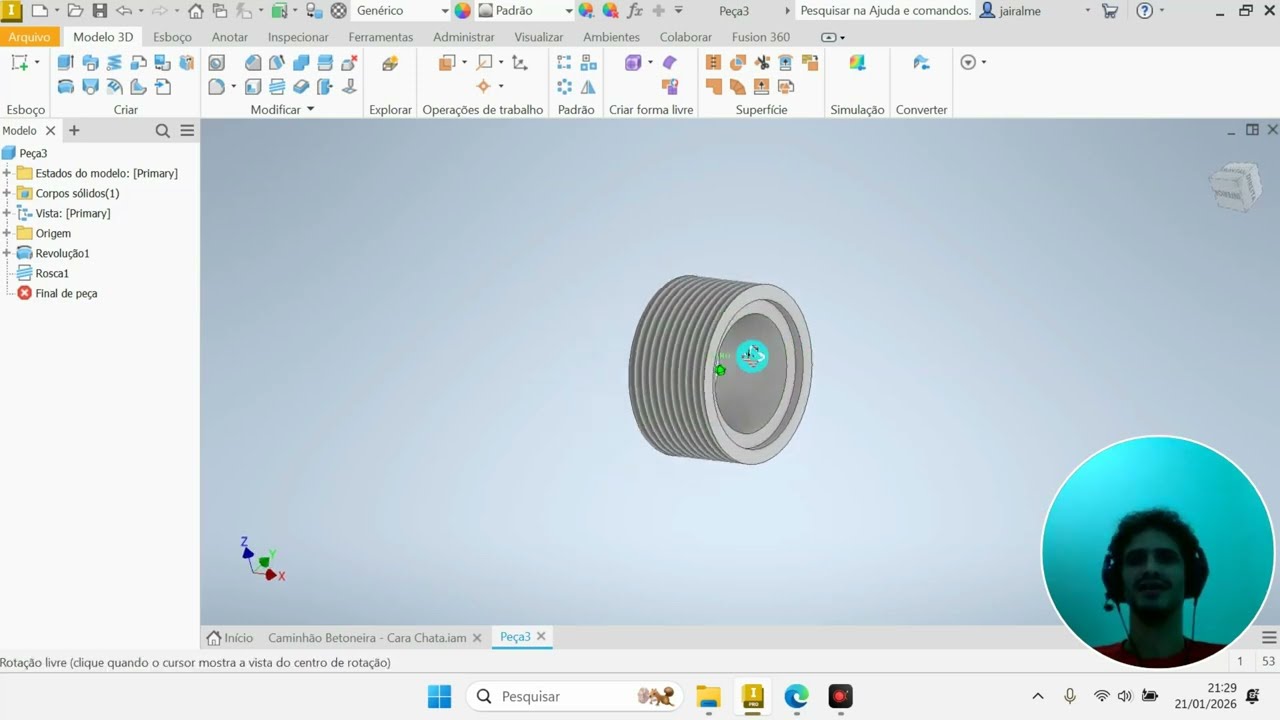
Task: Select the Delete Face tool
Action: pos(349,63)
